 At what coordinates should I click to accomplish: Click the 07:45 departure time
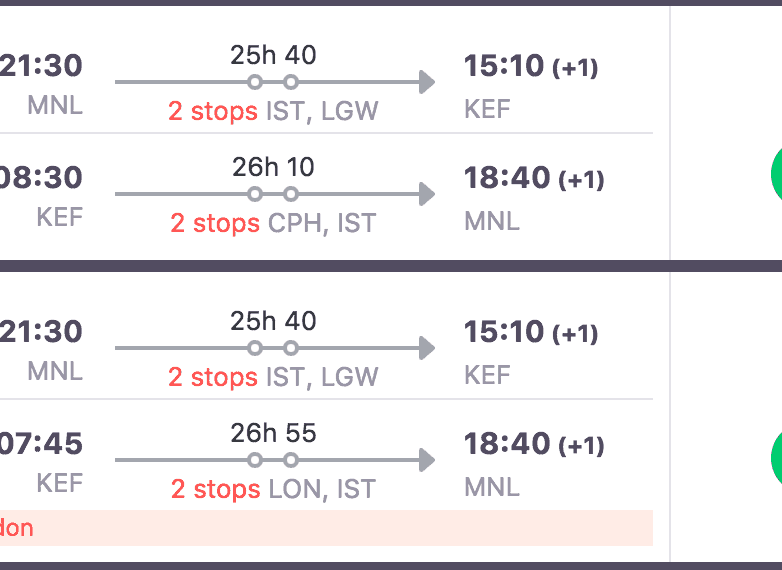[42, 444]
